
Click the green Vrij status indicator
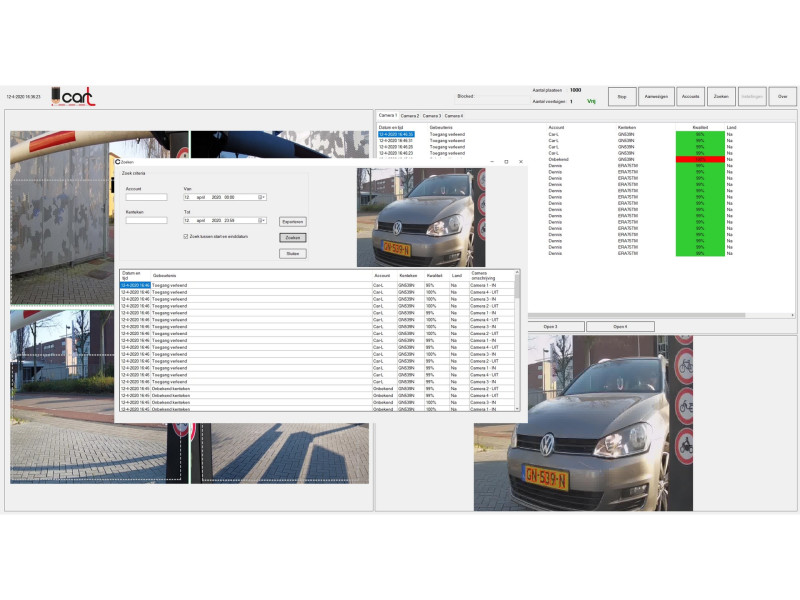591,101
